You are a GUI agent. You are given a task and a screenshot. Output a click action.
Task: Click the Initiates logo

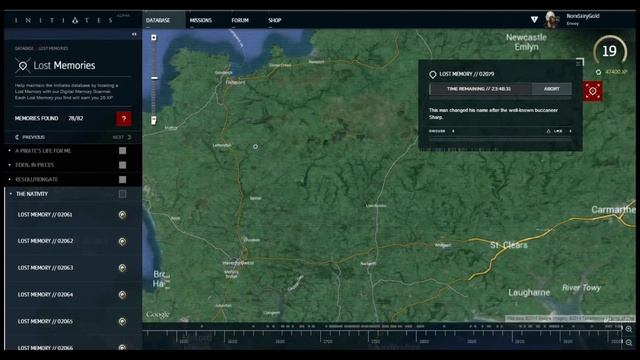point(63,20)
